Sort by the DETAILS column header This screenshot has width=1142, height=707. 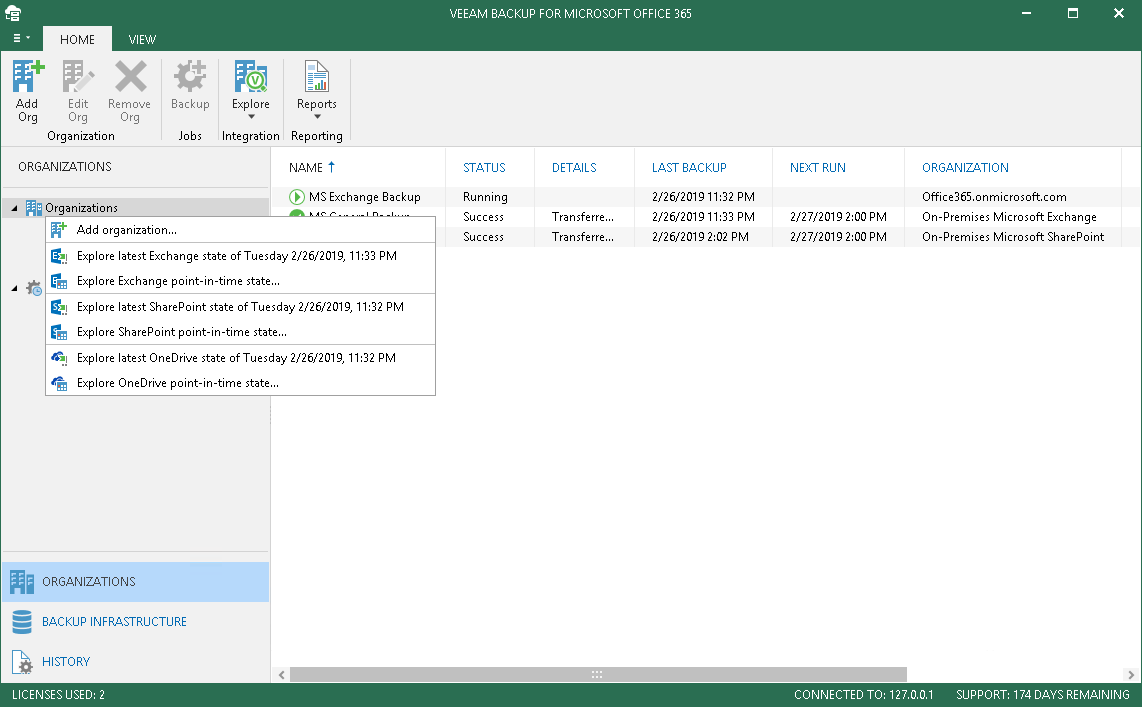584,167
